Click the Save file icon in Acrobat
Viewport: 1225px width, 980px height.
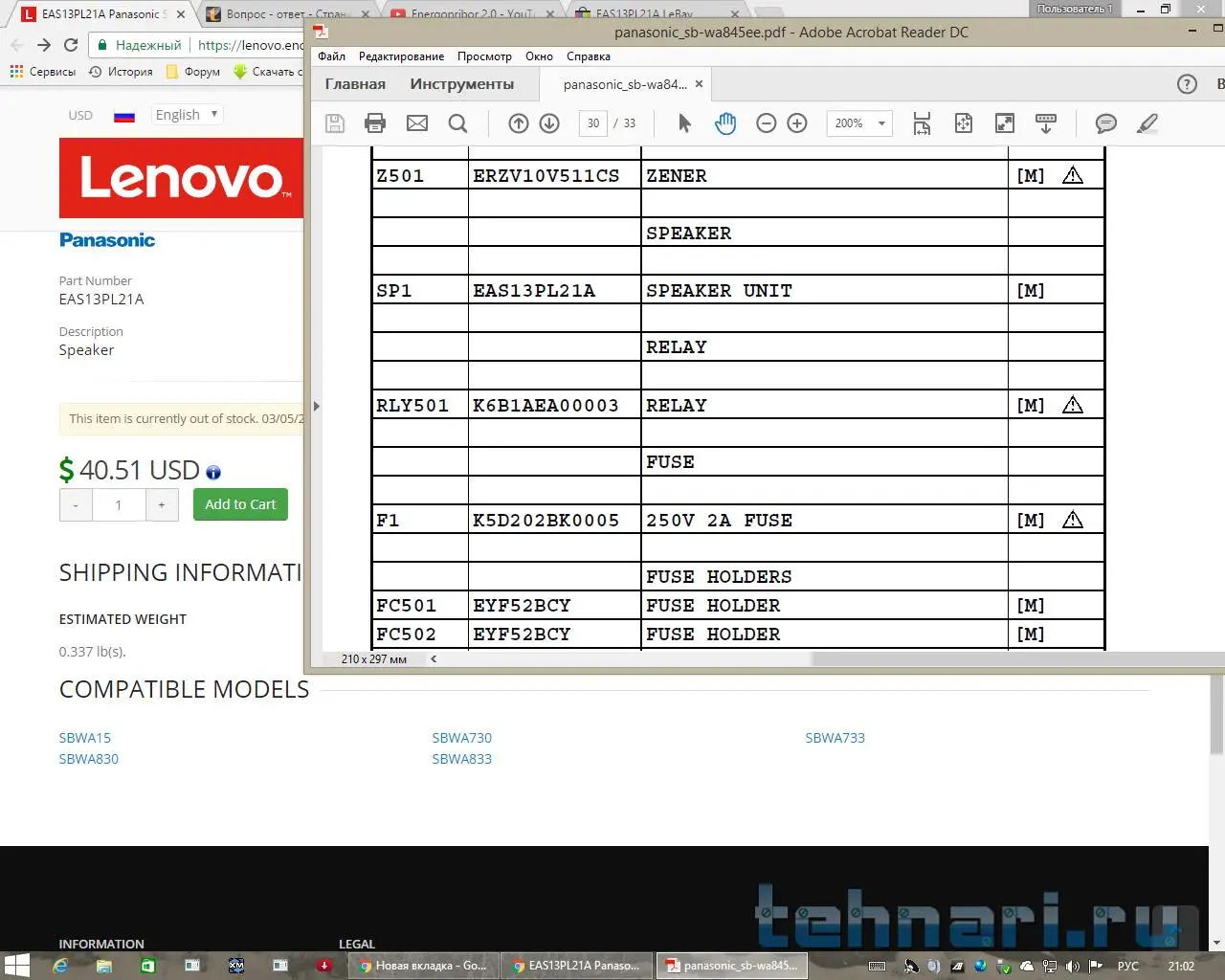335,123
